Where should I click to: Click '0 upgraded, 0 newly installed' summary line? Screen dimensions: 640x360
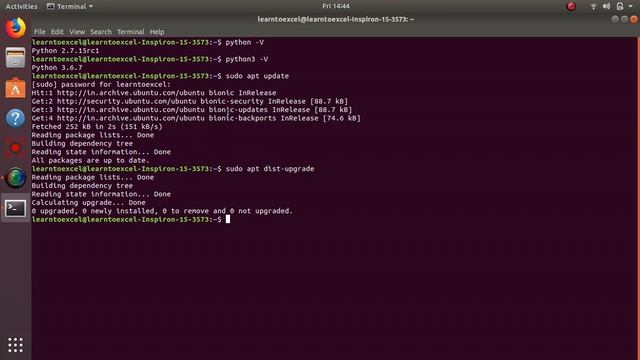[x=162, y=211]
